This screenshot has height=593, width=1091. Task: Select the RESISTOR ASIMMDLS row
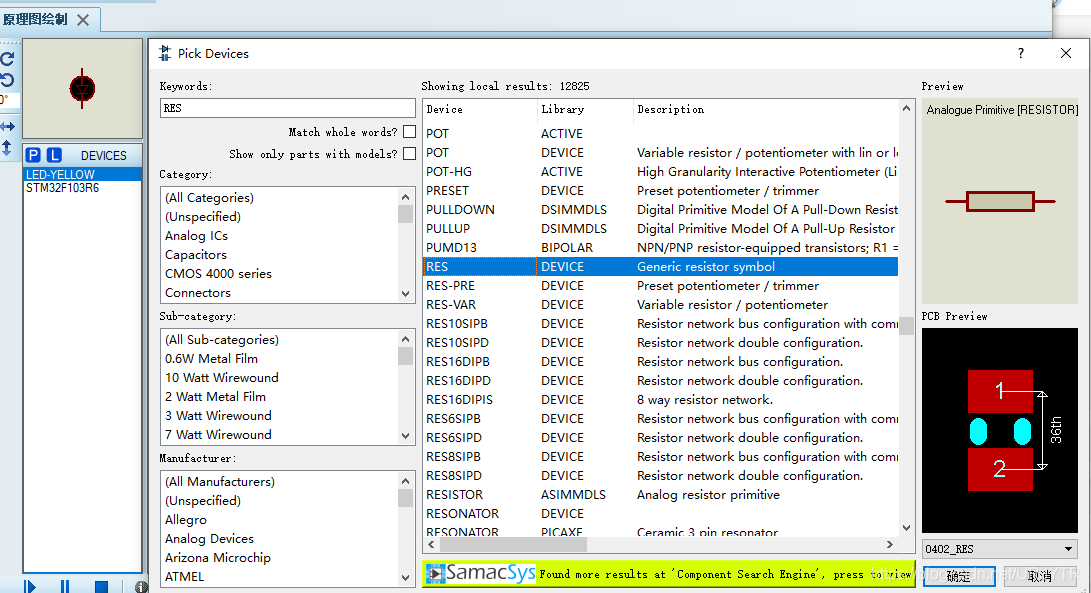coord(660,495)
